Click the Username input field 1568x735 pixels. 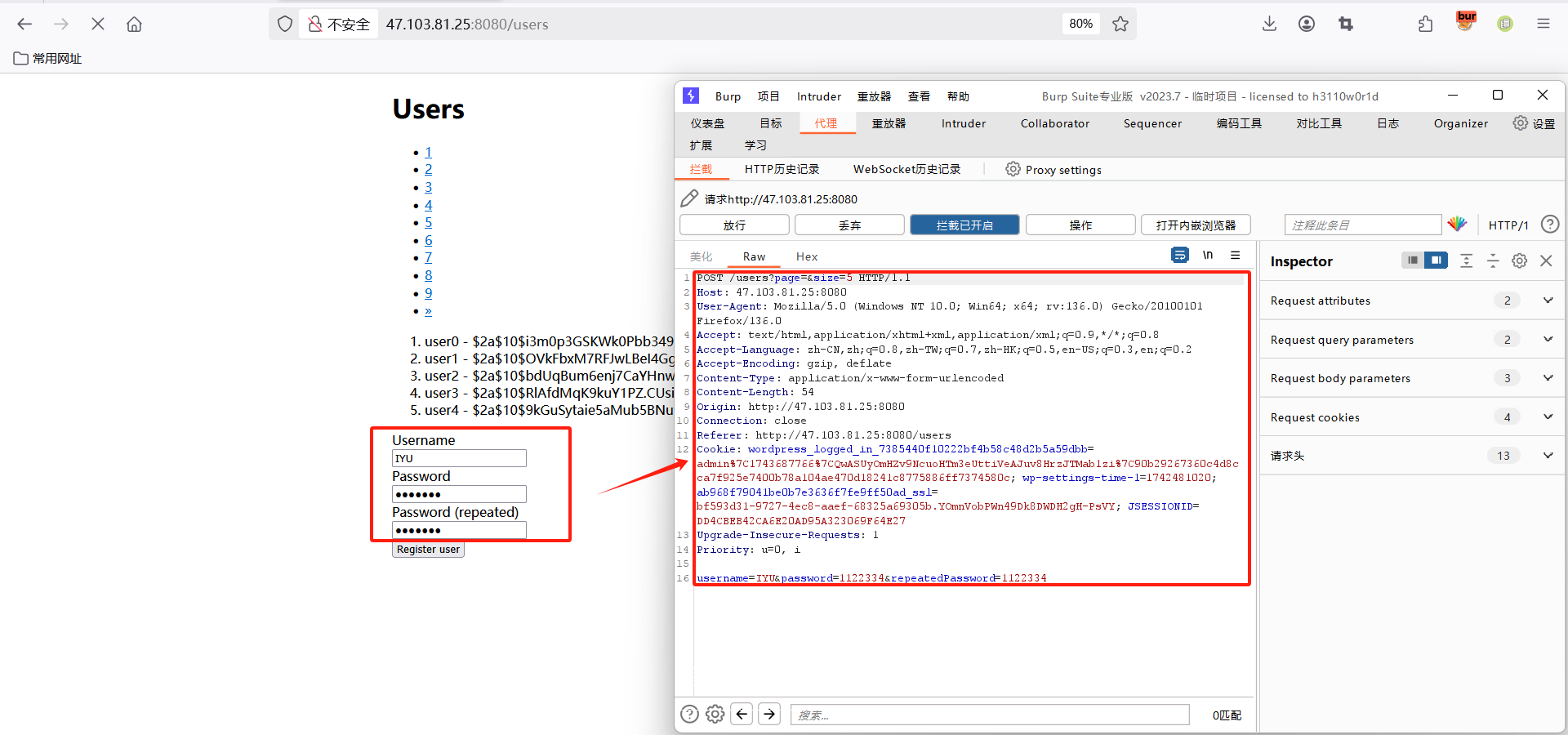click(x=459, y=458)
